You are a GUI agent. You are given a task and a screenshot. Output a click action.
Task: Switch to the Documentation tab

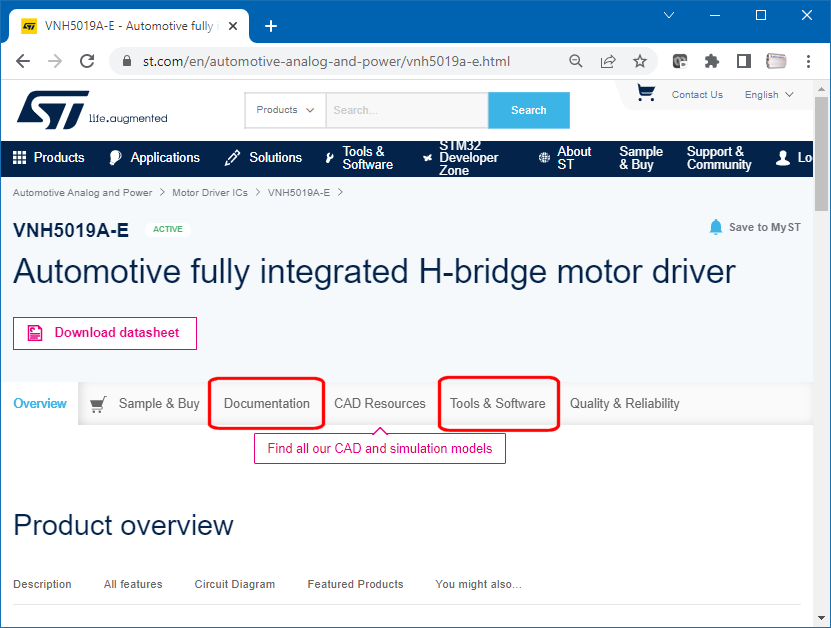267,403
